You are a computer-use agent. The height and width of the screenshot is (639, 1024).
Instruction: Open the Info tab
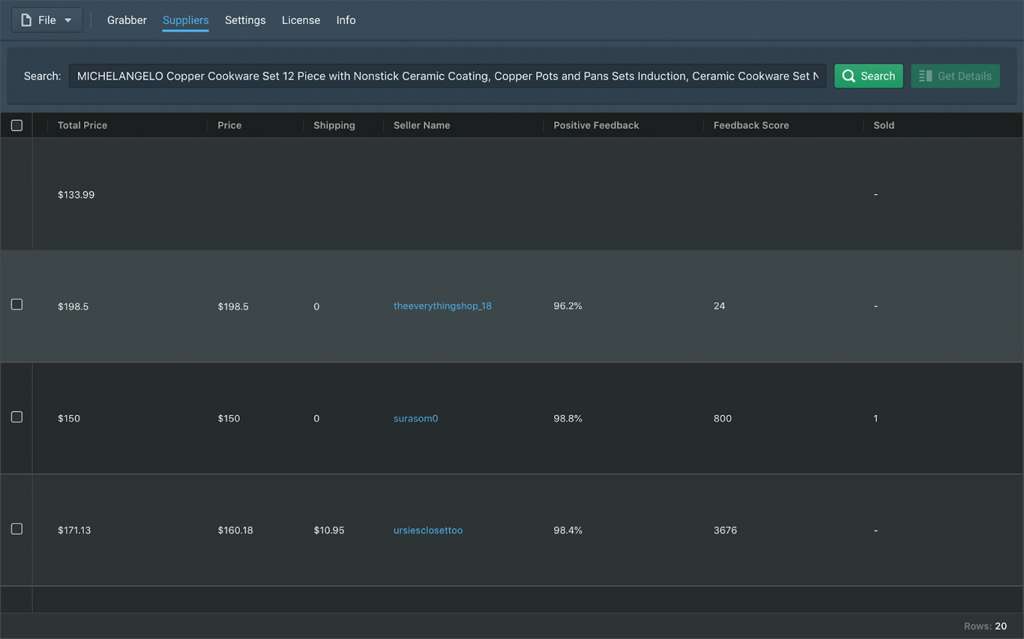point(346,20)
